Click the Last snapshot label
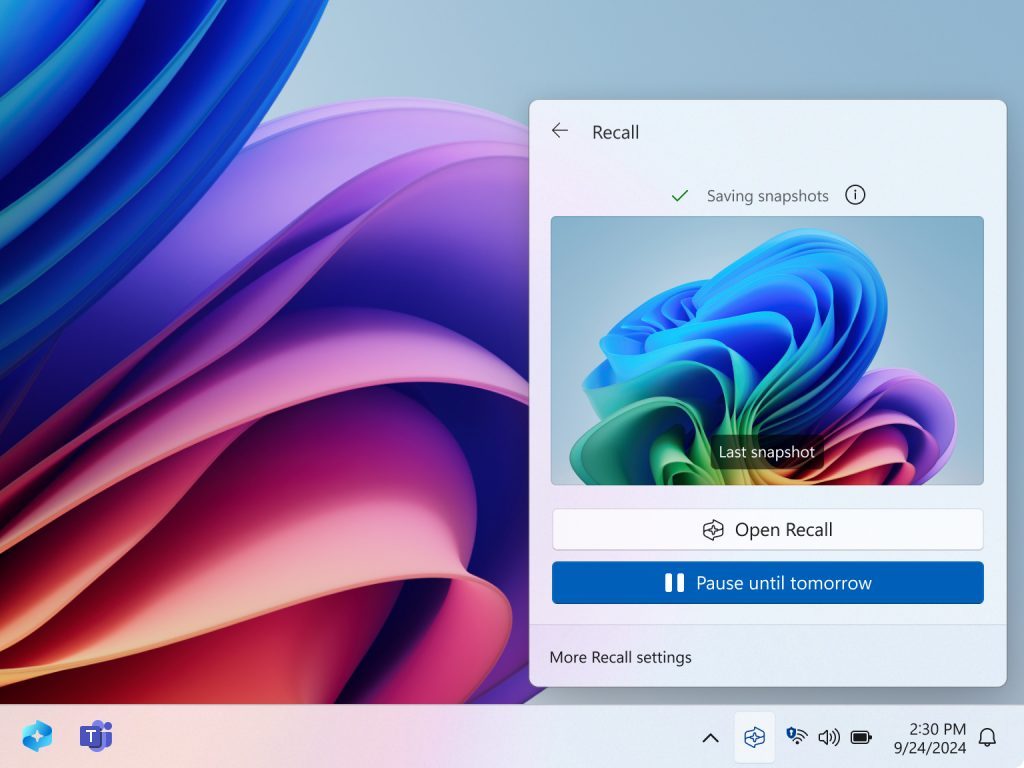The image size is (1024, 768). 767,452
